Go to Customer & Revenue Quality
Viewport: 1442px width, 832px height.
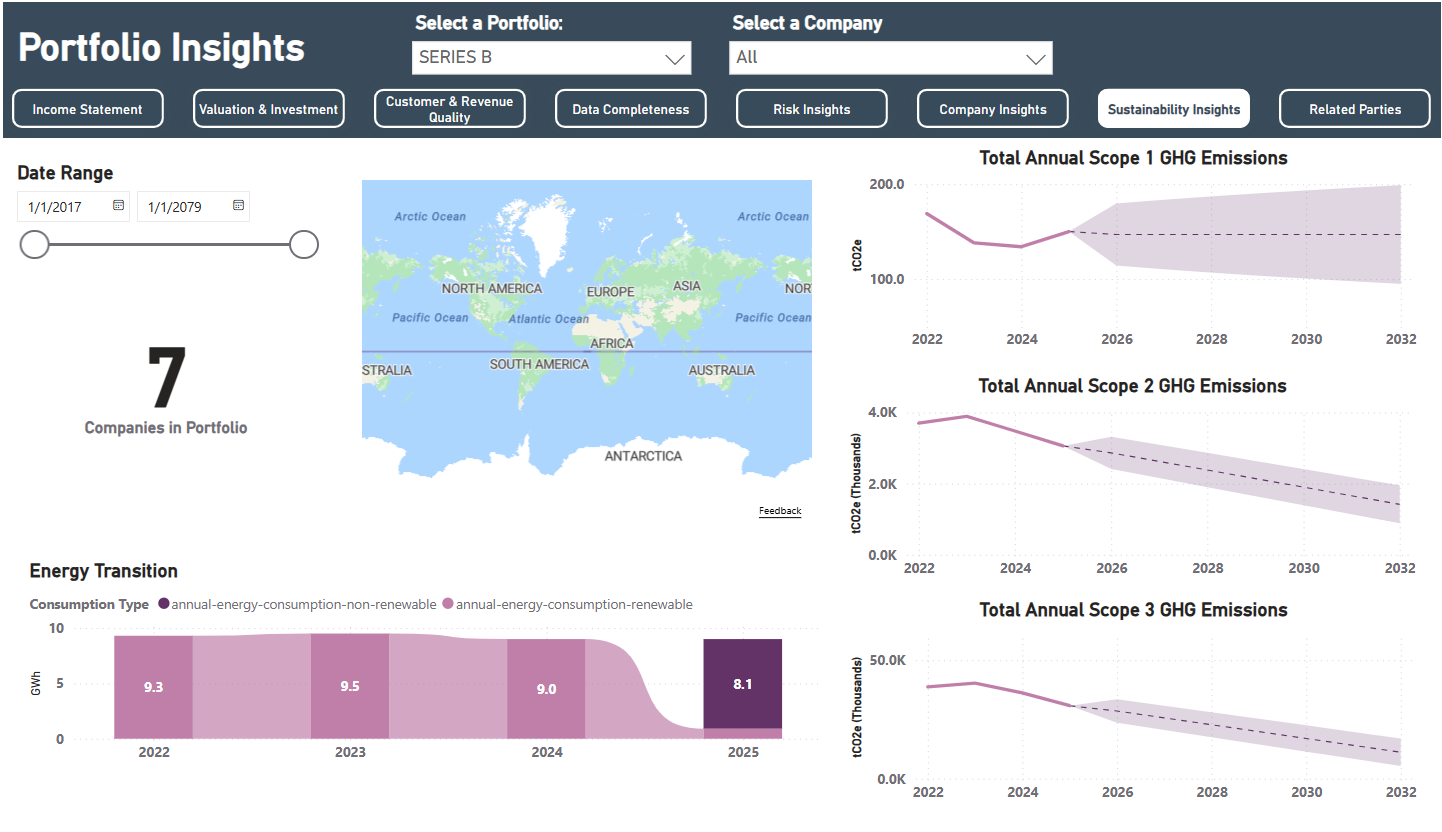click(450, 109)
